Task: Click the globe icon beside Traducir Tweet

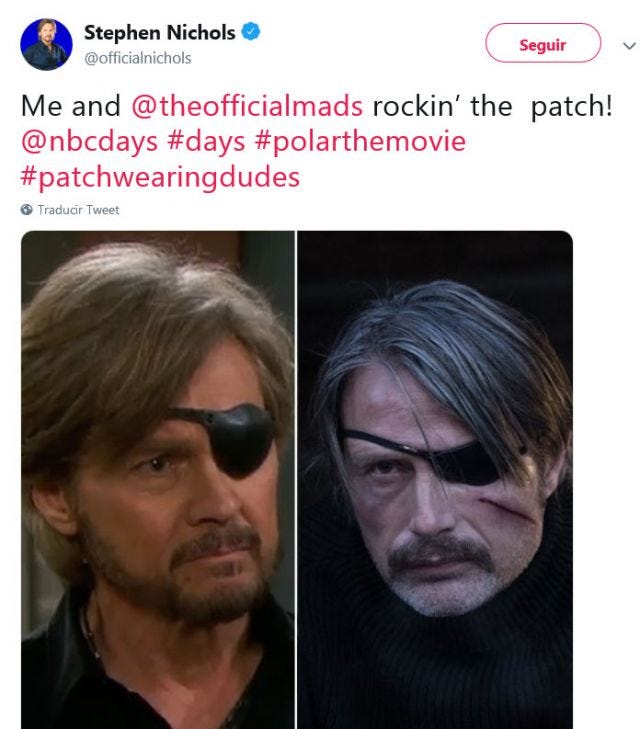Action: coord(26,210)
